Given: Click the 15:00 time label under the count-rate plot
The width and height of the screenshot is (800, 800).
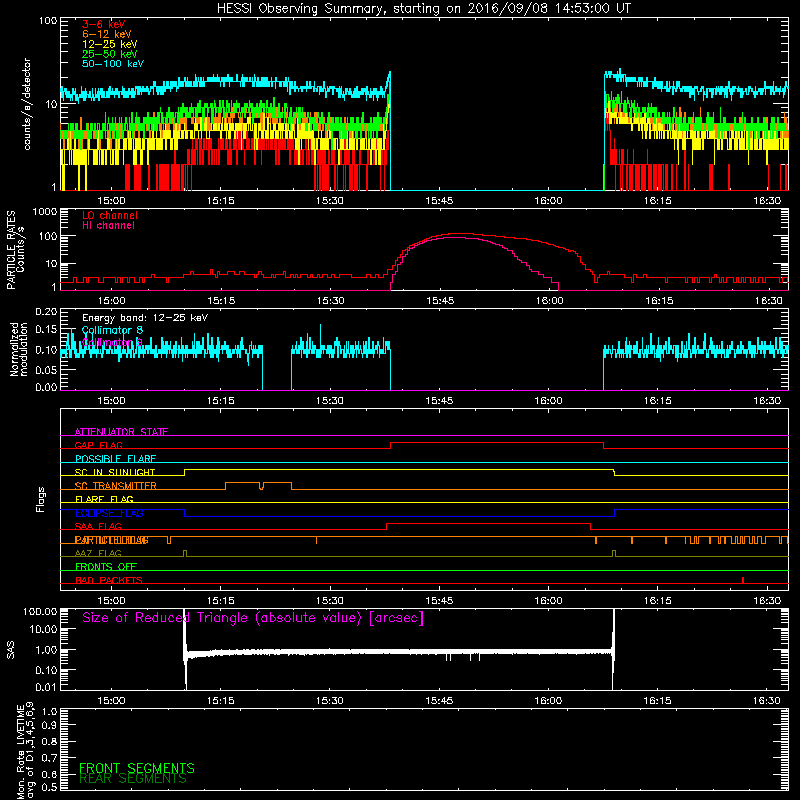Looking at the screenshot, I should (x=111, y=201).
